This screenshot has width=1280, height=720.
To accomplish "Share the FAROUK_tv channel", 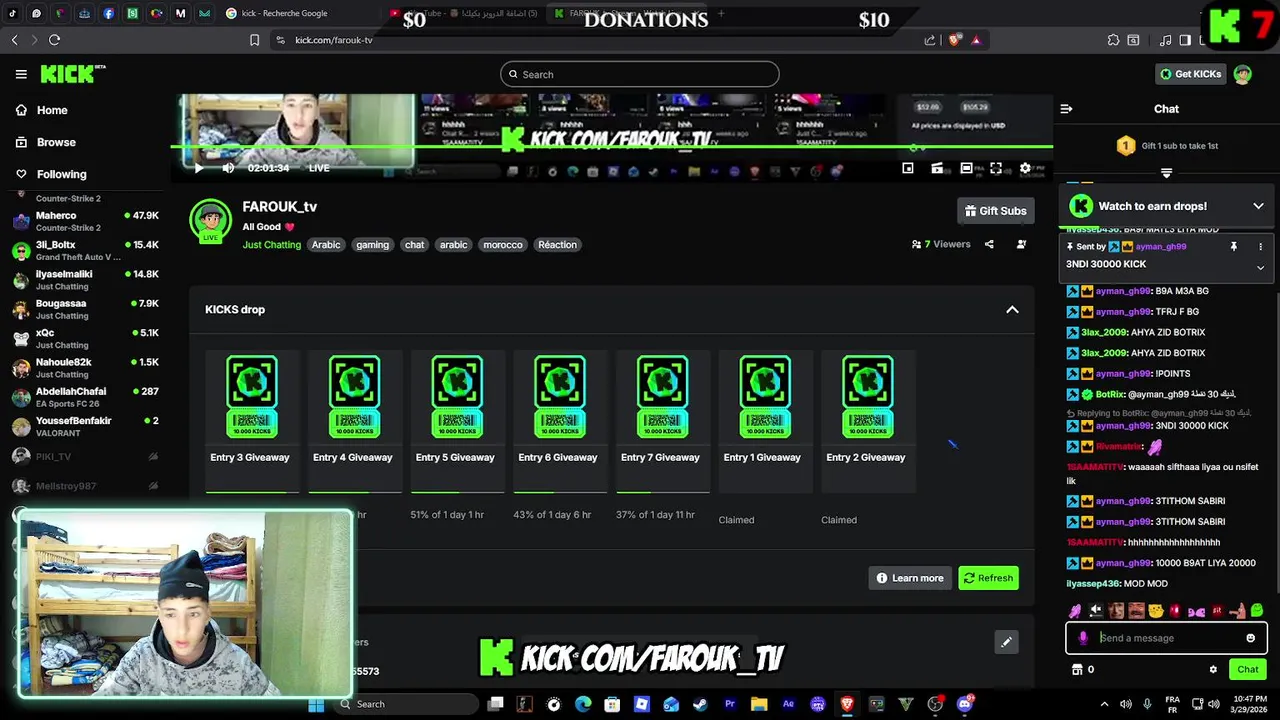I will [989, 244].
